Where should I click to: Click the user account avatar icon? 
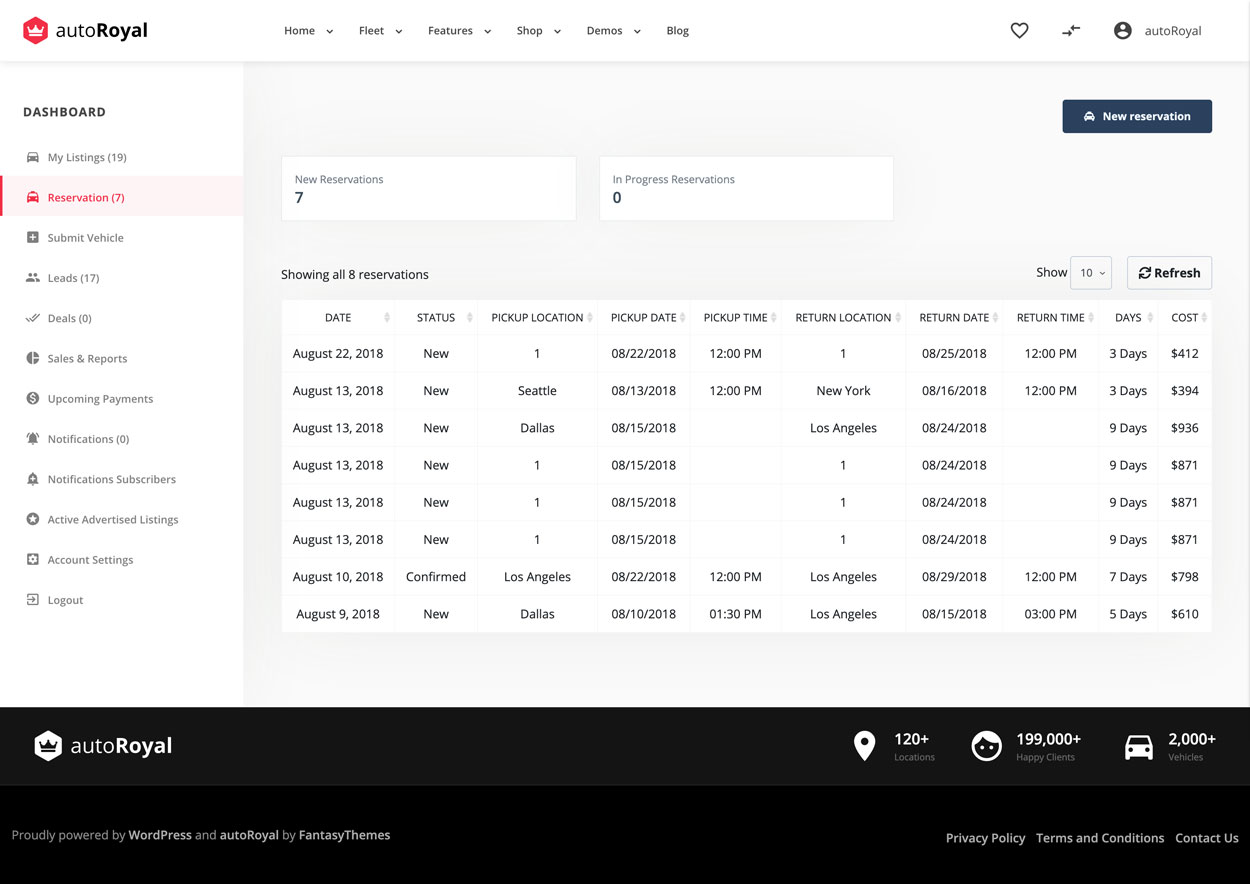(1123, 31)
